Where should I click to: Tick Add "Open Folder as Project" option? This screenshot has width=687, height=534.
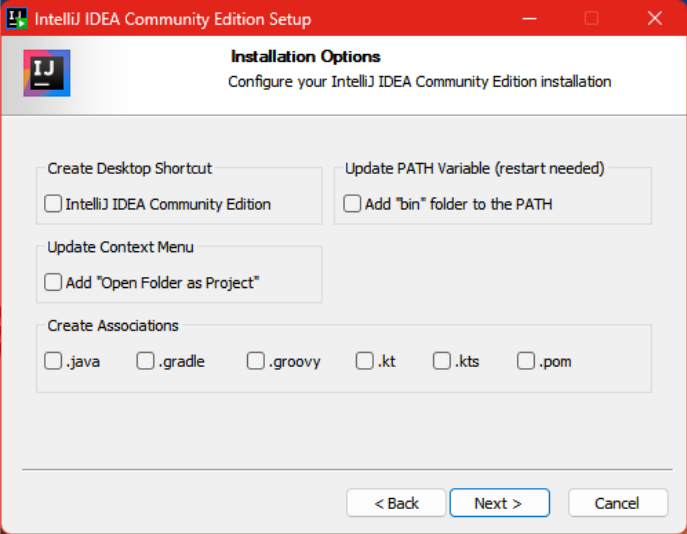pyautogui.click(x=53, y=283)
